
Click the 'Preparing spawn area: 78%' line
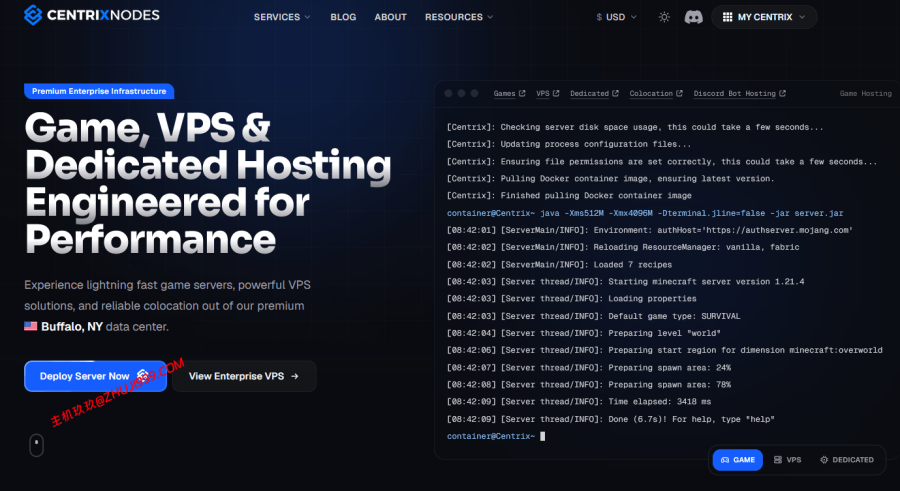click(x=589, y=385)
